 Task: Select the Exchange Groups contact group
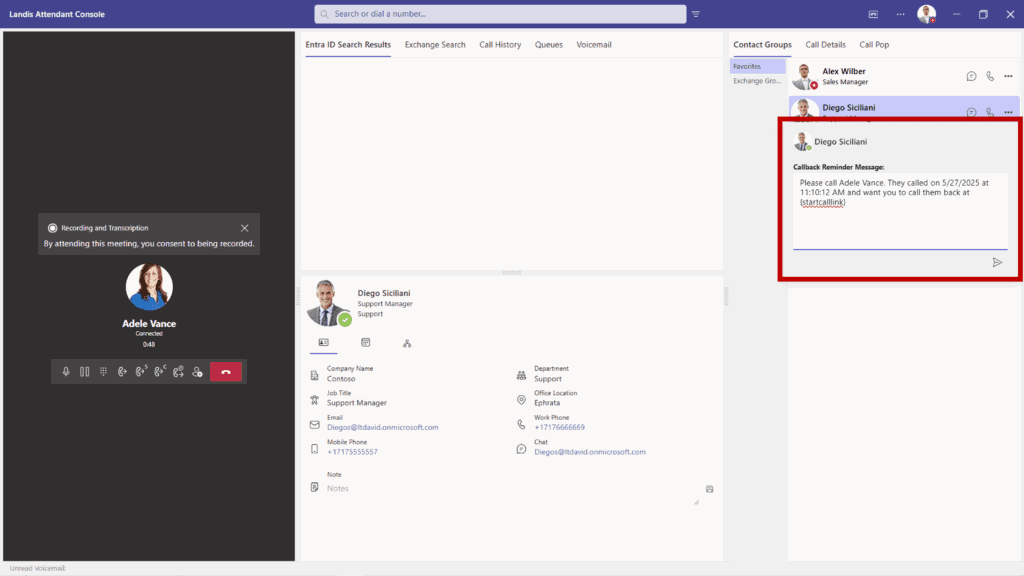pos(757,81)
